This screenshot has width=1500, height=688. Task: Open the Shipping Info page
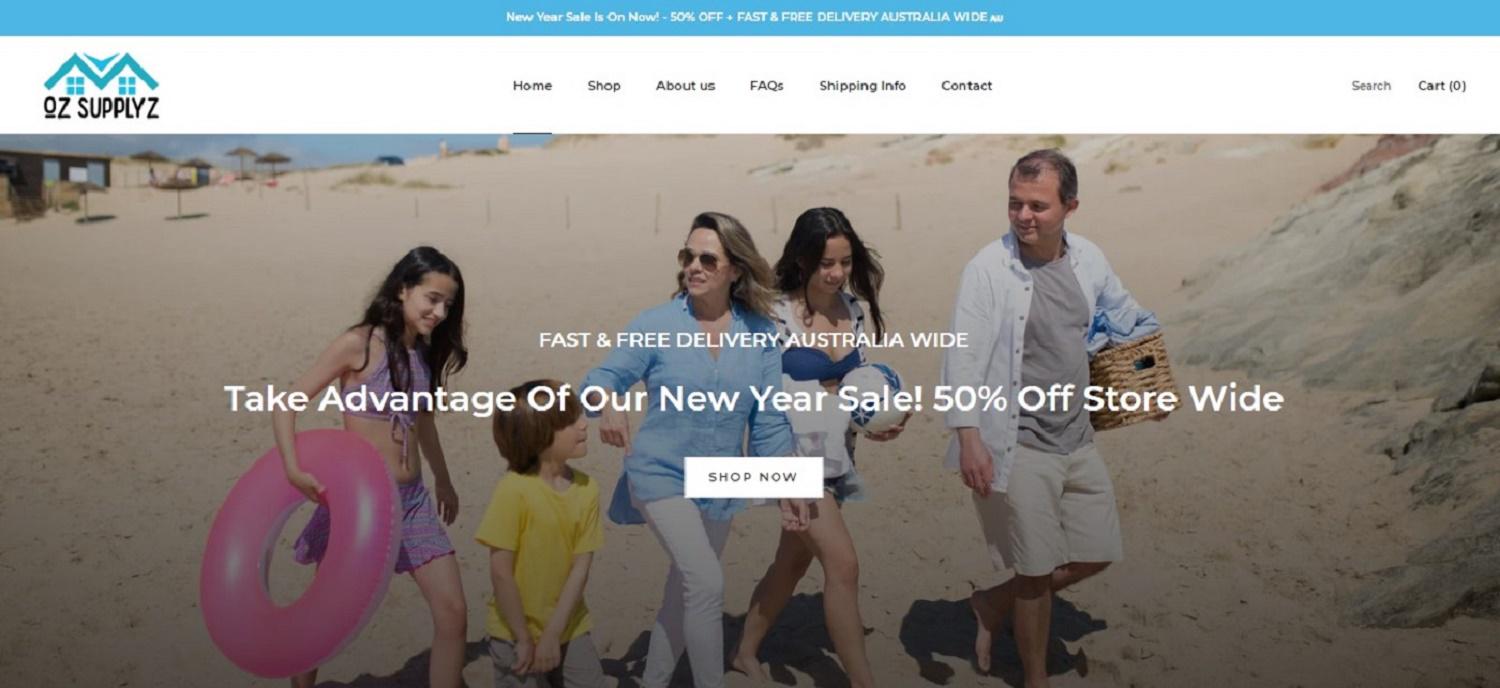pos(862,86)
